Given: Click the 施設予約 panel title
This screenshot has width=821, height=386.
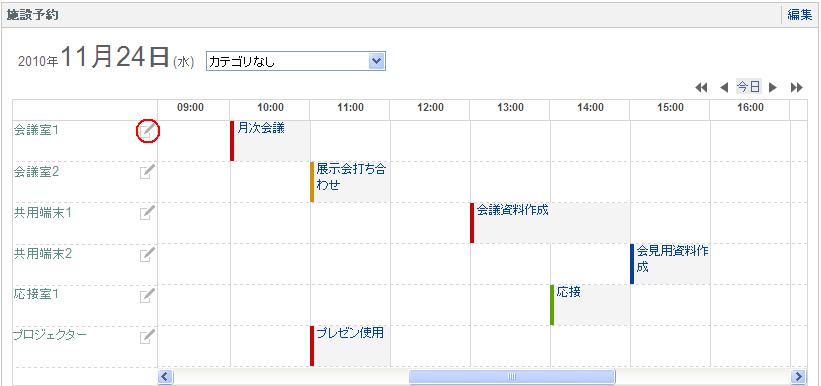Looking at the screenshot, I should tap(32, 15).
